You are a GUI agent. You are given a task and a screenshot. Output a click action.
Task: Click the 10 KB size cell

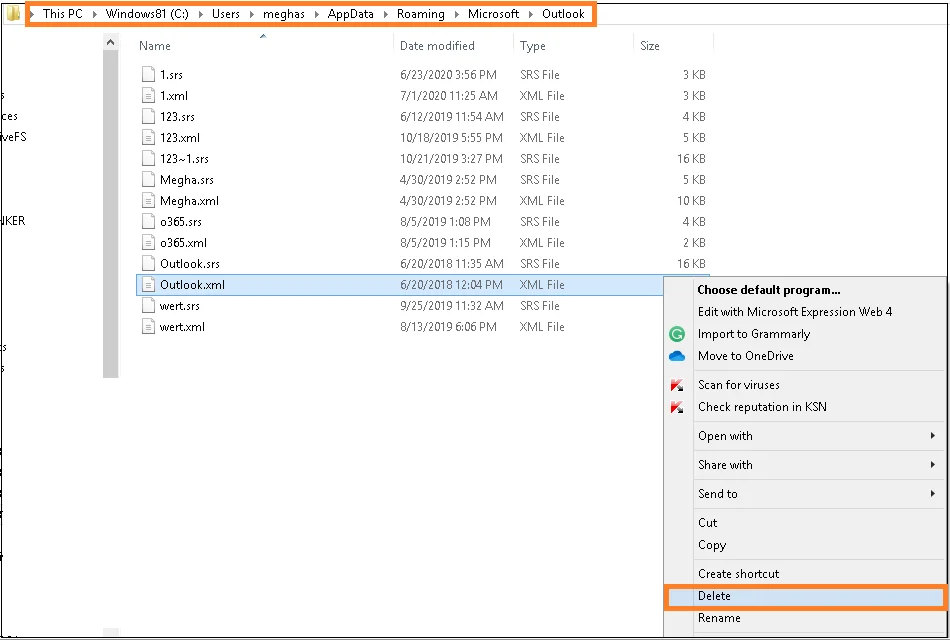click(691, 201)
